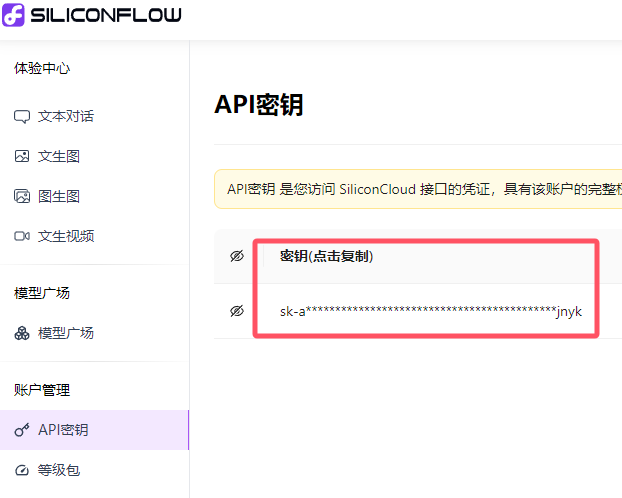Click the 密钥(点击复制) column header
622x498 pixels.
[326, 256]
